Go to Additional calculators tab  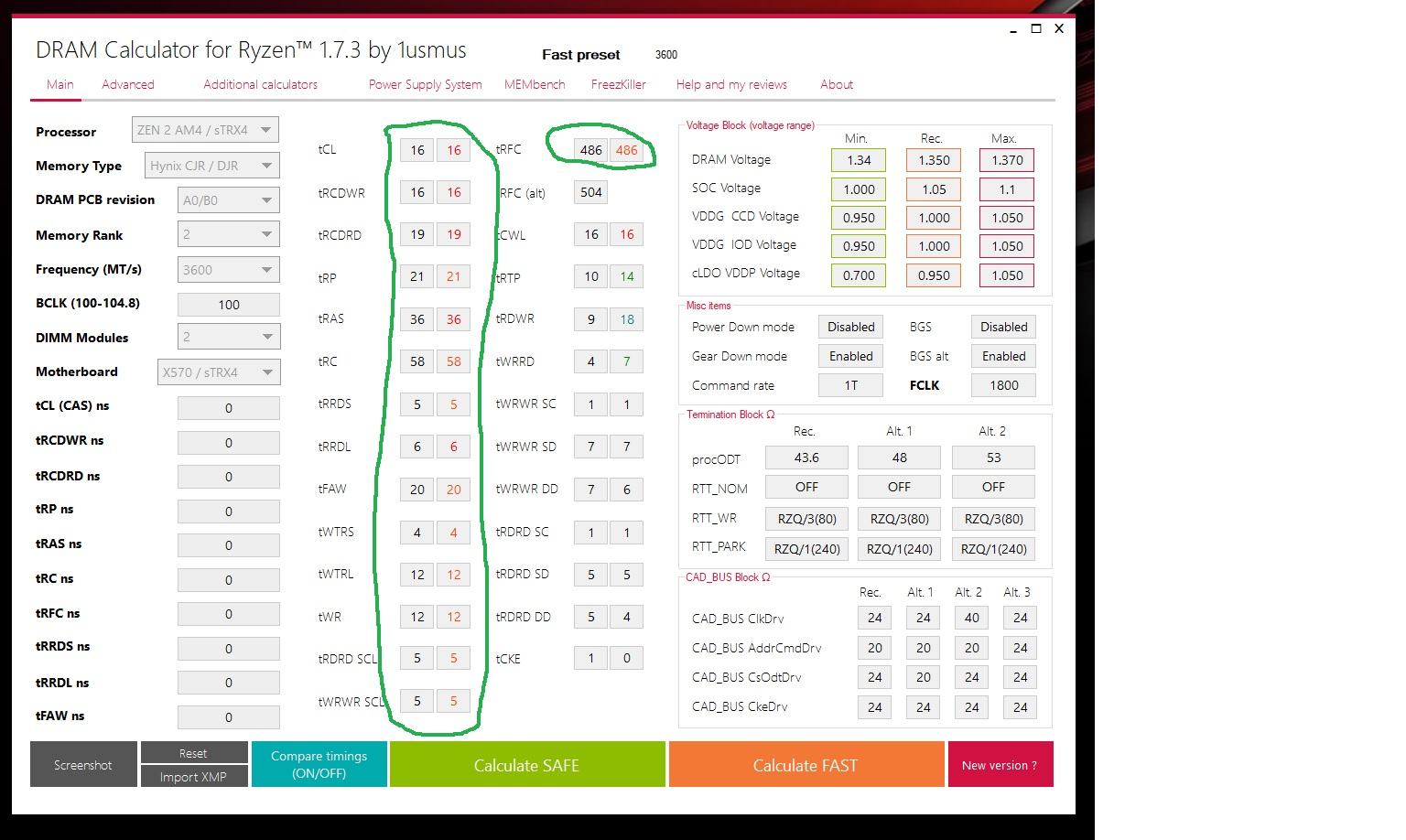click(261, 84)
